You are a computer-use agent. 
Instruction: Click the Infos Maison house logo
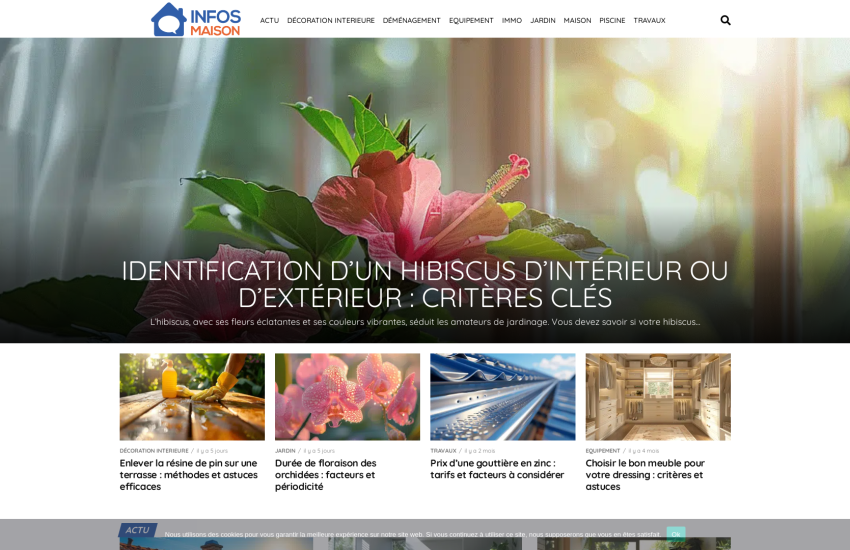click(x=196, y=19)
